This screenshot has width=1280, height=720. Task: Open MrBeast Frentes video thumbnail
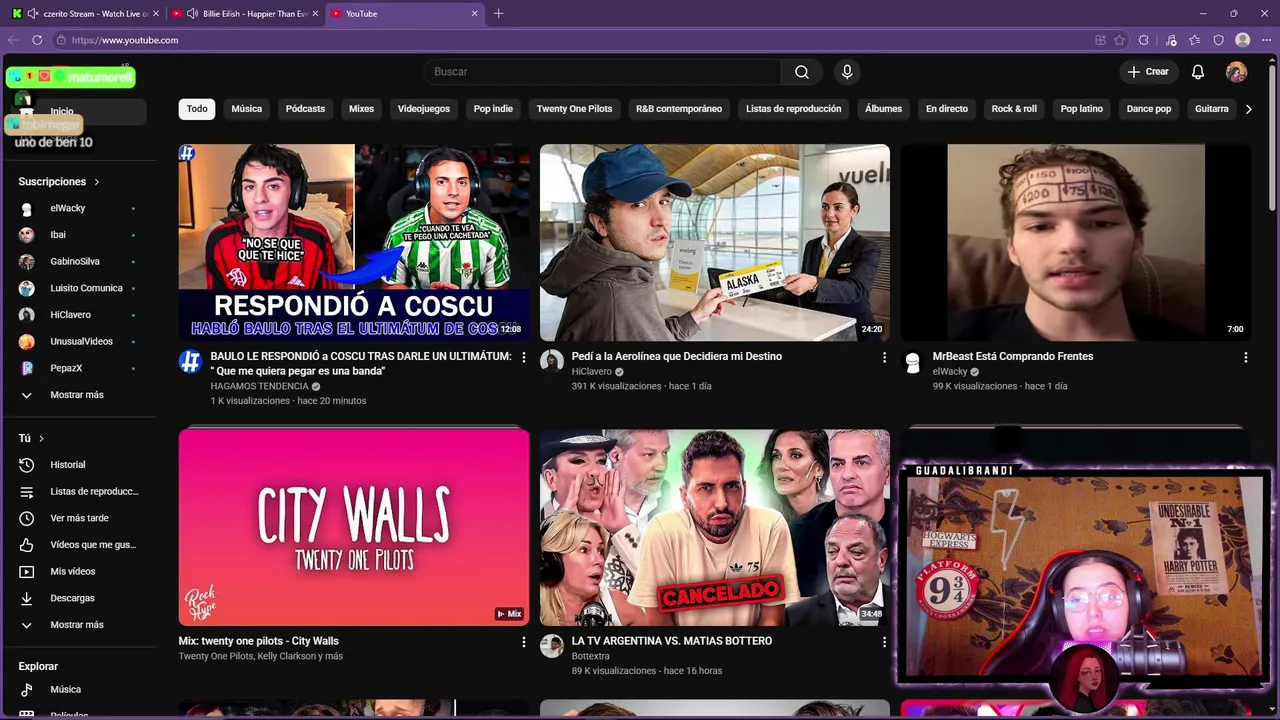pyautogui.click(x=1076, y=242)
